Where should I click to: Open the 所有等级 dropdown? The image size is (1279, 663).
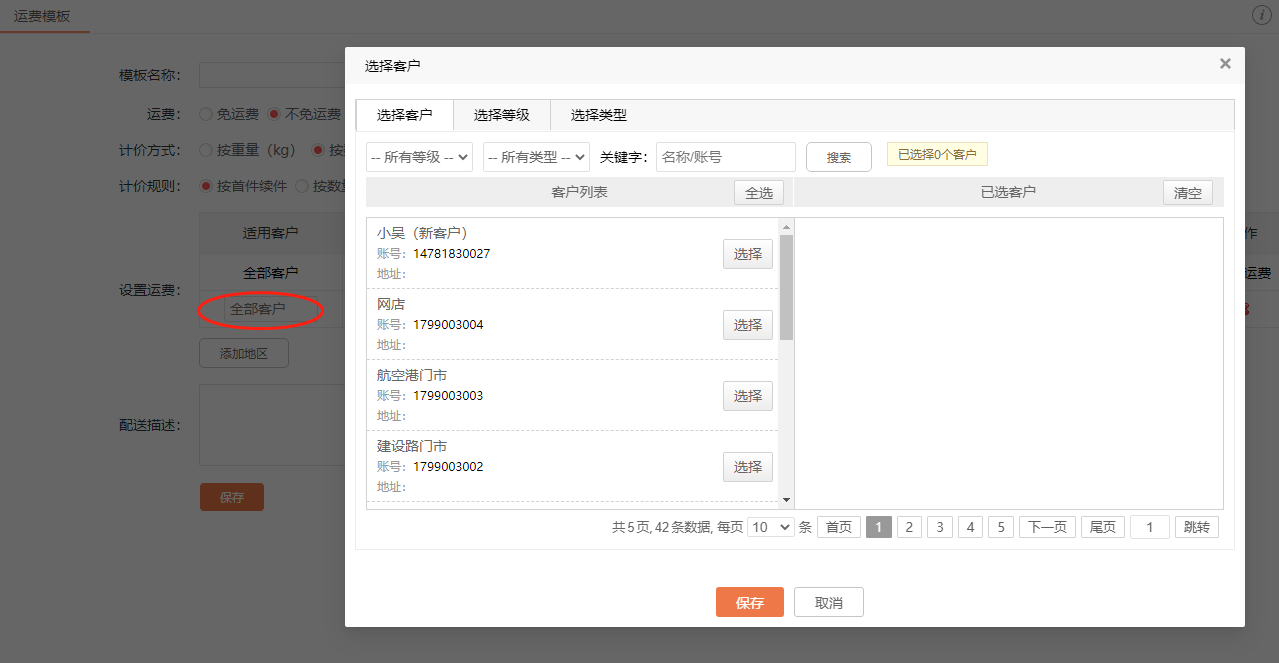pyautogui.click(x=419, y=157)
